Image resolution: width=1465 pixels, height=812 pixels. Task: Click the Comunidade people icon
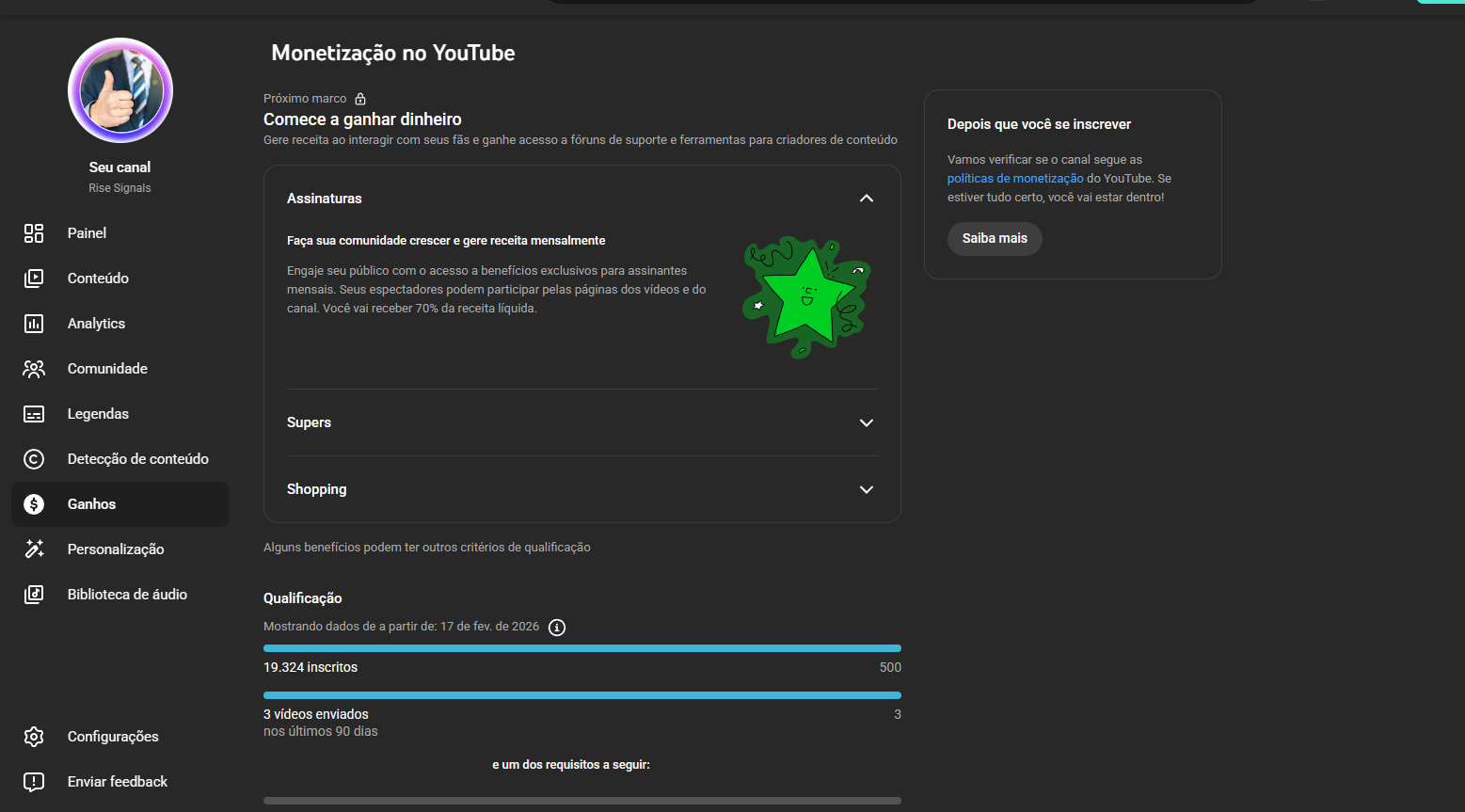pyautogui.click(x=34, y=369)
